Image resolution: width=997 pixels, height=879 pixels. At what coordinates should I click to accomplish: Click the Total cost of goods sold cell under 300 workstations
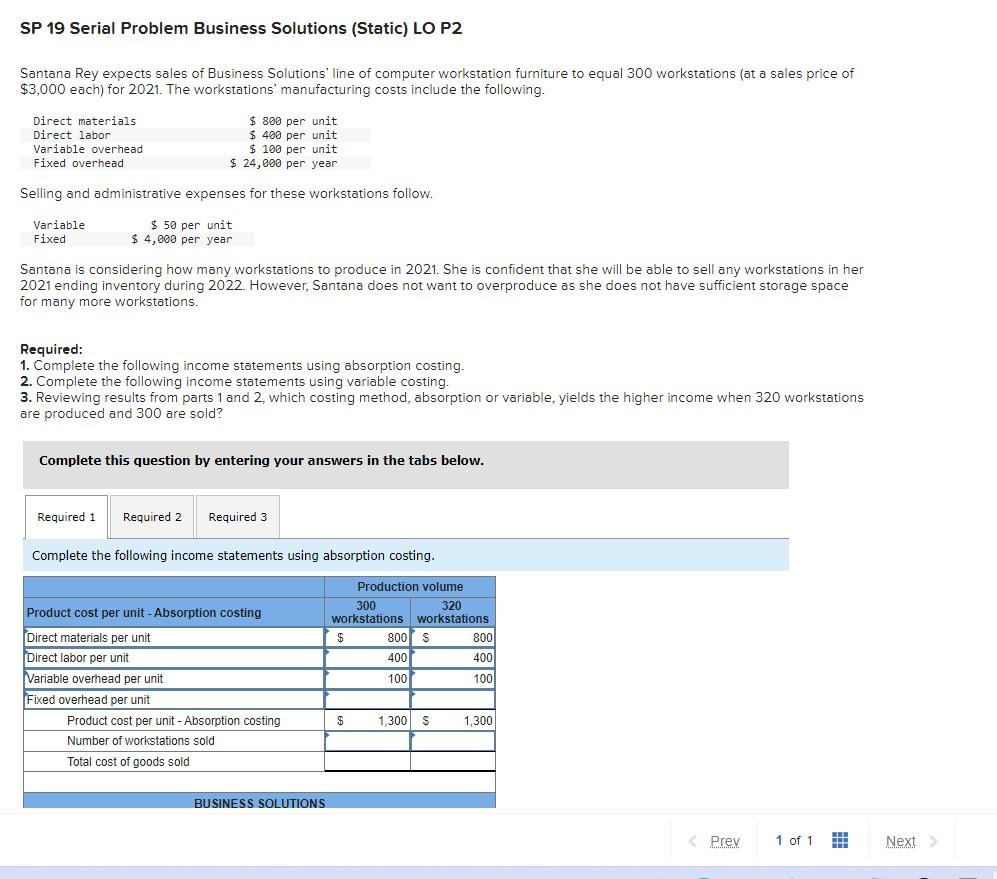366,761
